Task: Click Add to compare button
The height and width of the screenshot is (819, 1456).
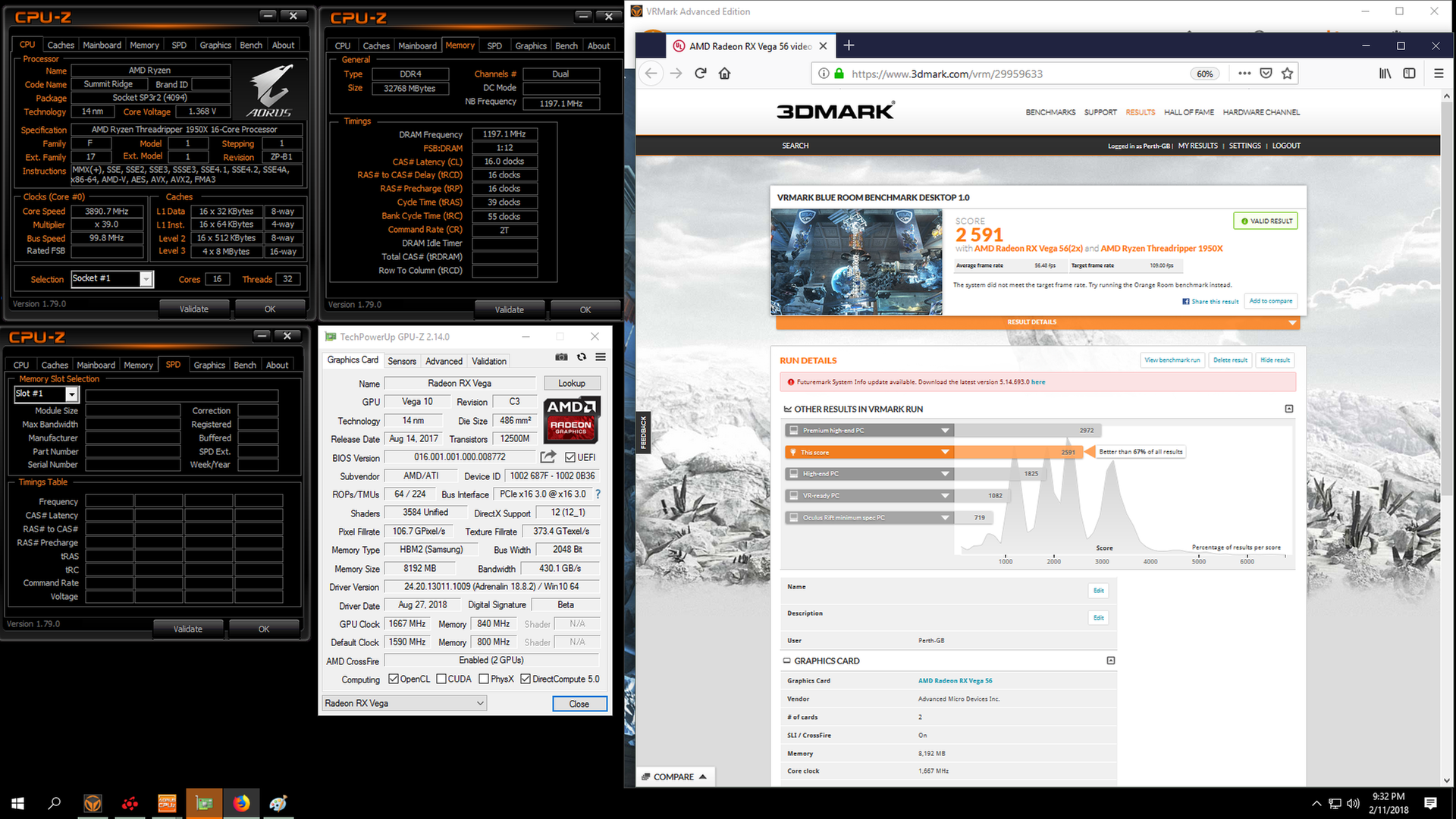Action: click(x=1271, y=301)
